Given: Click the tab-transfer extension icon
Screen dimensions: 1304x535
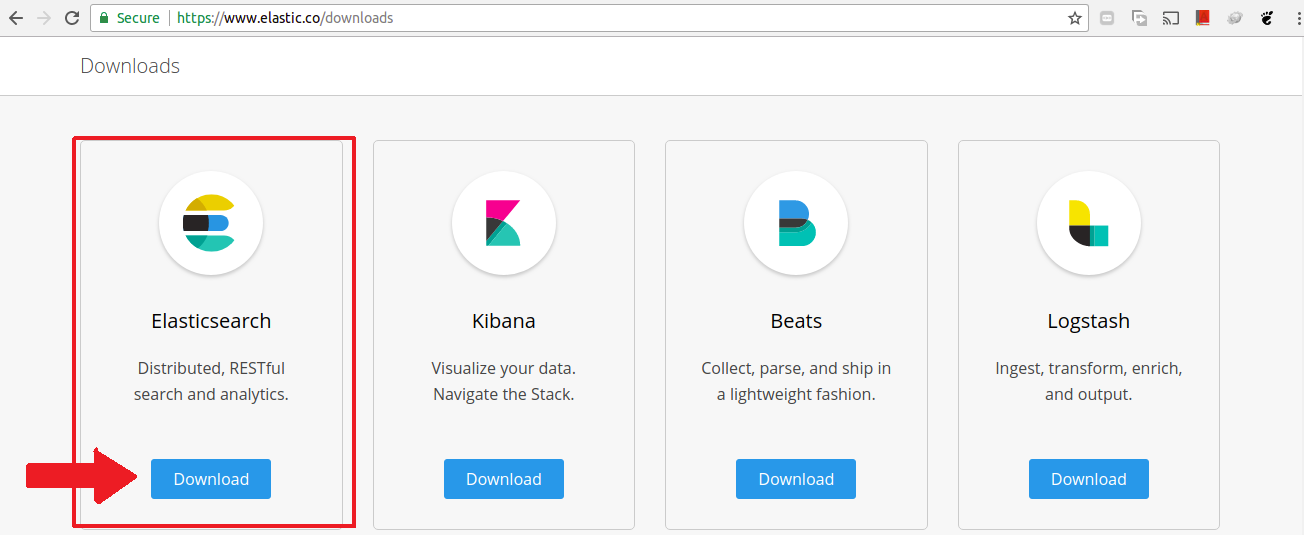Looking at the screenshot, I should tap(1139, 18).
